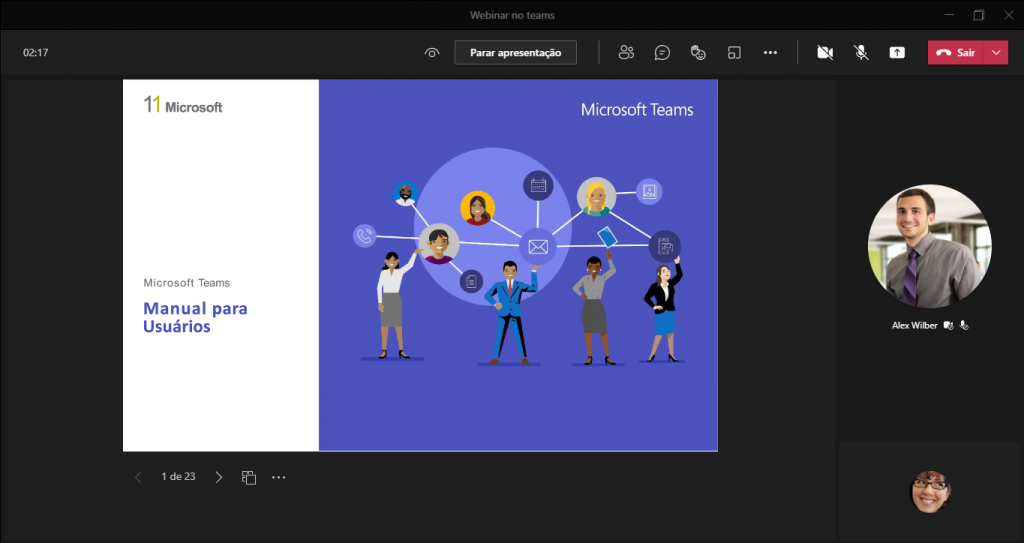Image resolution: width=1024 pixels, height=543 pixels.
Task: Click the phone icon on the slide
Action: tap(364, 235)
